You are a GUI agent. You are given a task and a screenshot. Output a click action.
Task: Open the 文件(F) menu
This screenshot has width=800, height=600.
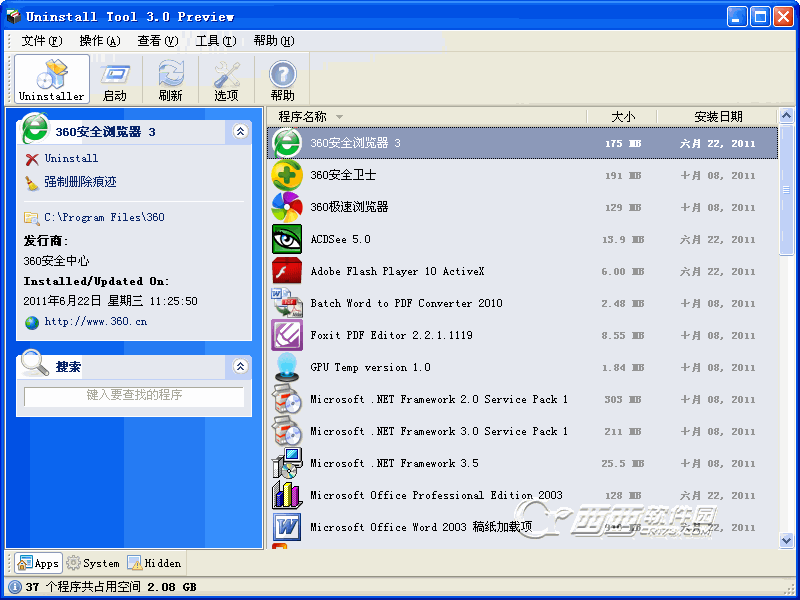click(41, 41)
